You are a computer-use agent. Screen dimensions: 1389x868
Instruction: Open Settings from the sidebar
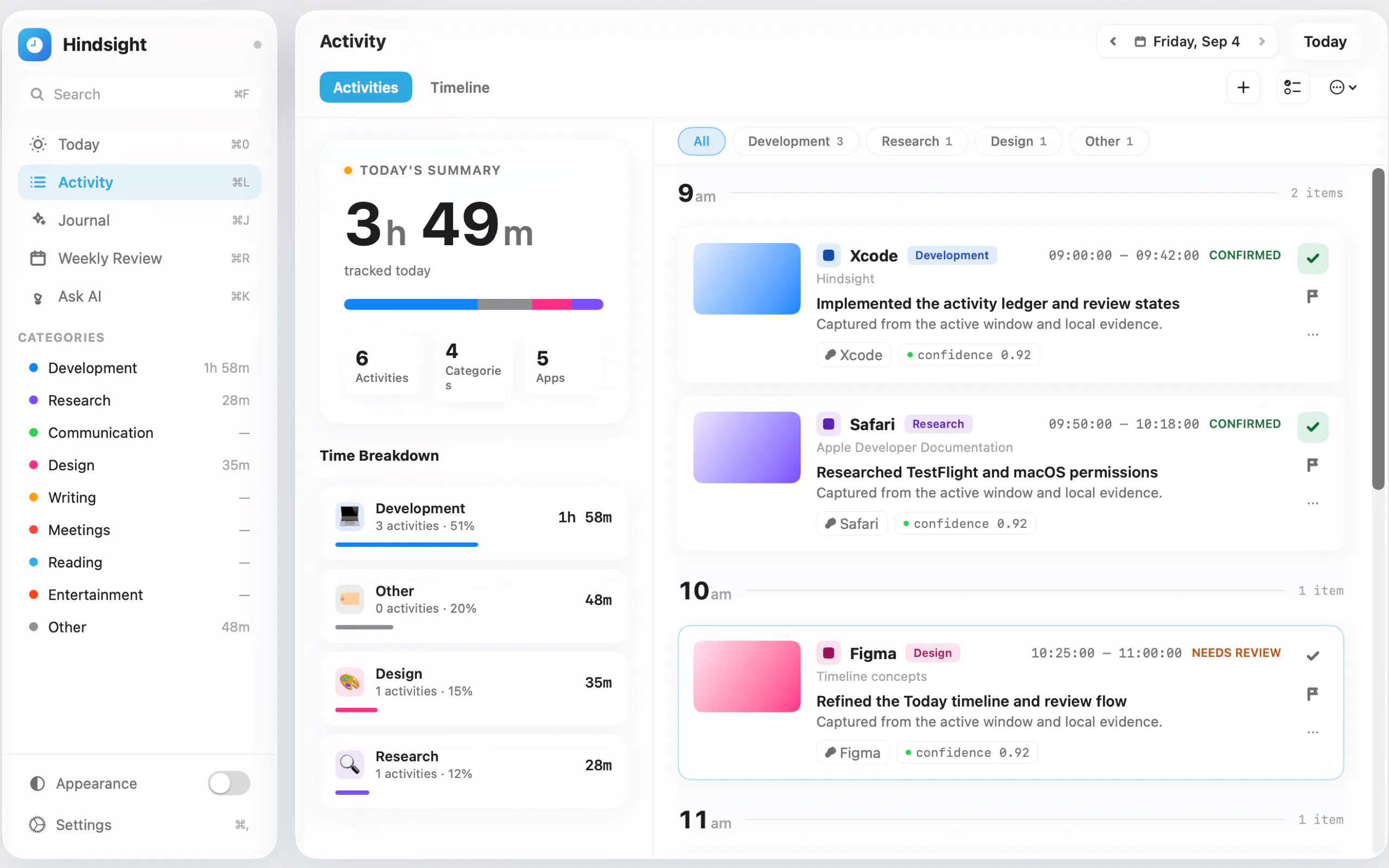139,825
